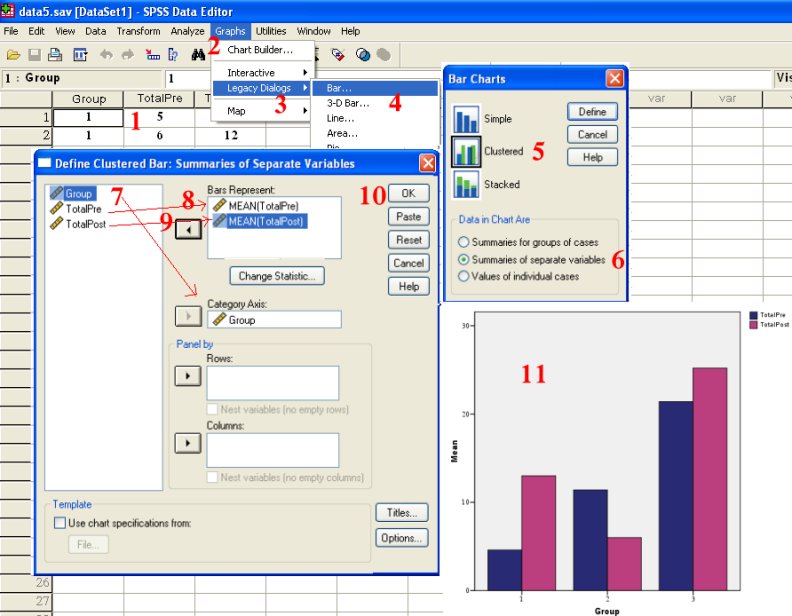Click the Go to Case toolbar icon

point(153,55)
